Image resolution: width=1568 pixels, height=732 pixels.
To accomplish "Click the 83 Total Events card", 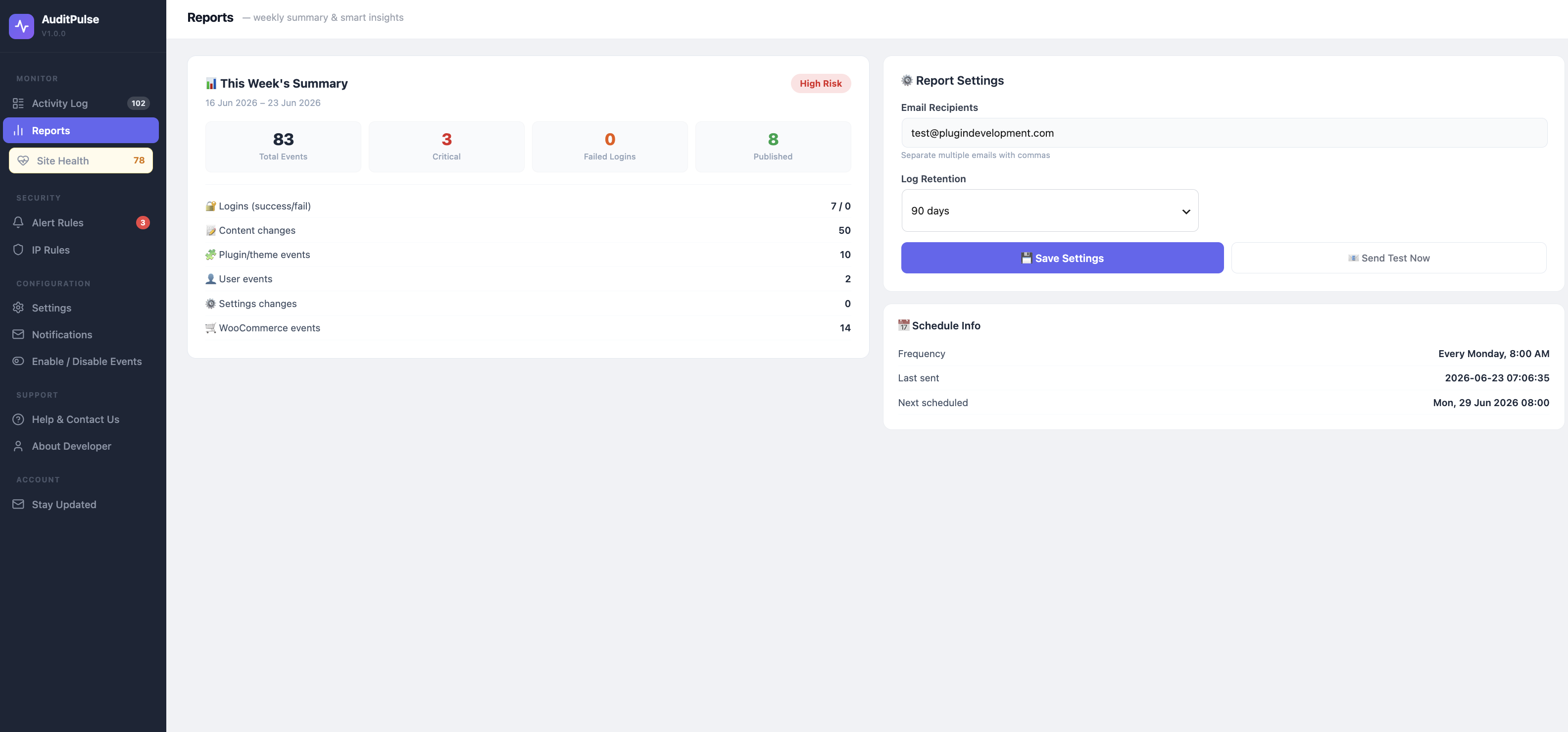I will 283,147.
